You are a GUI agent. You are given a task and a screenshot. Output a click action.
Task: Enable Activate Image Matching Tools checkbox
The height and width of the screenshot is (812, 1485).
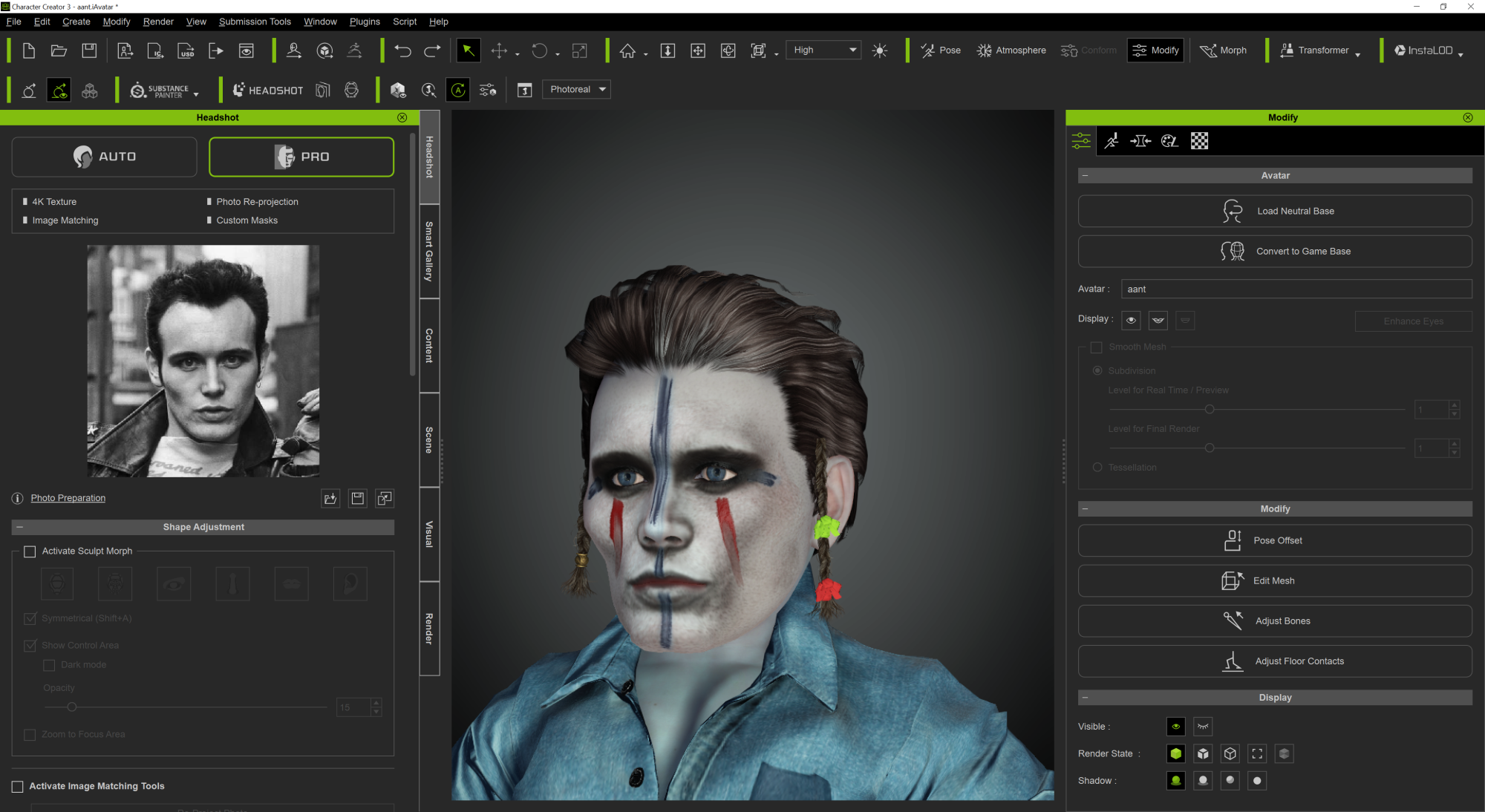[18, 787]
